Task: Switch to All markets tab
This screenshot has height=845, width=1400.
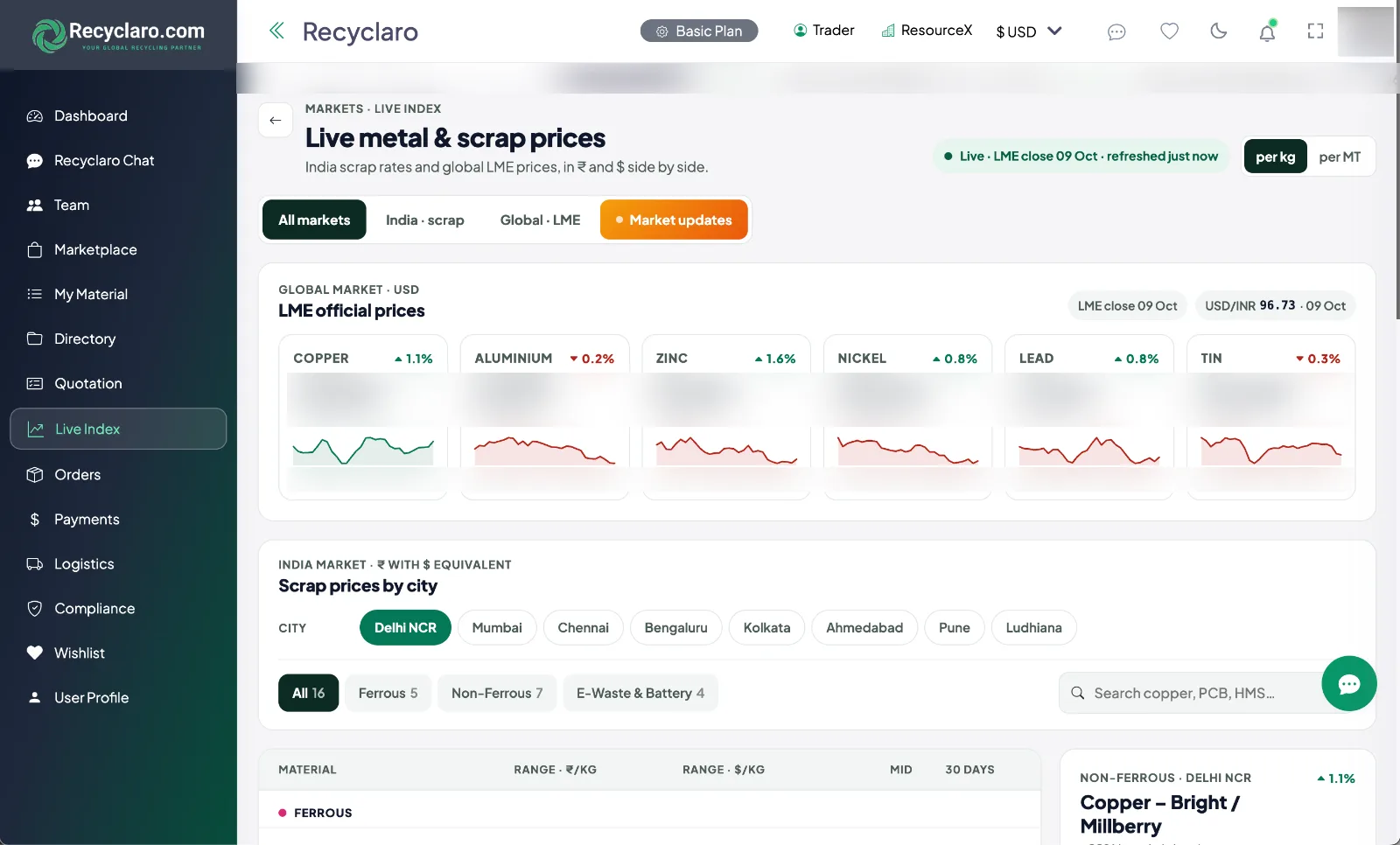Action: pos(314,220)
